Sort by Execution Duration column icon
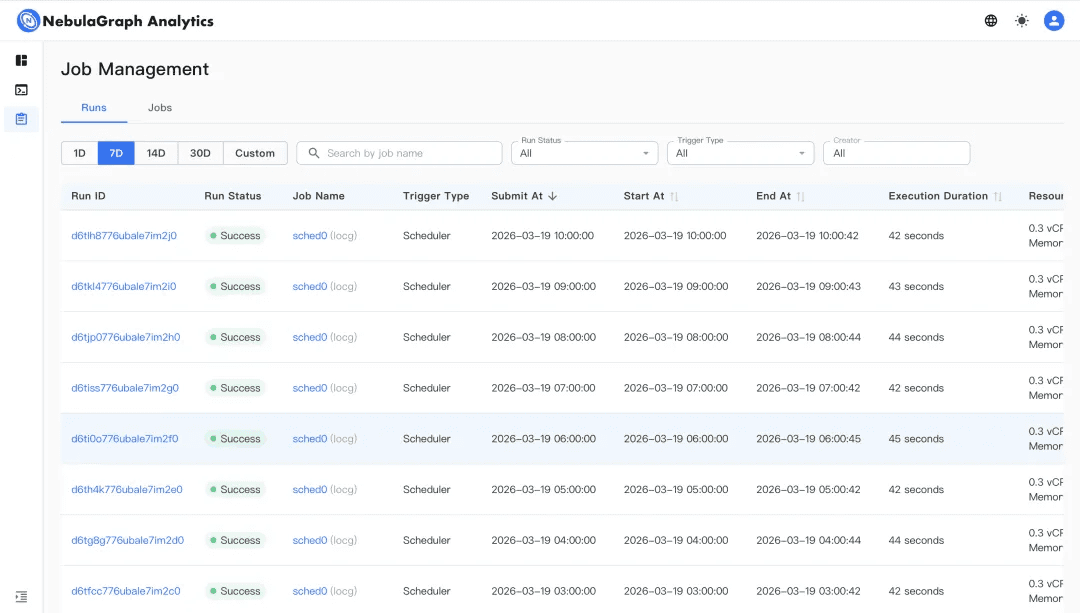The image size is (1080, 613). pos(998,197)
